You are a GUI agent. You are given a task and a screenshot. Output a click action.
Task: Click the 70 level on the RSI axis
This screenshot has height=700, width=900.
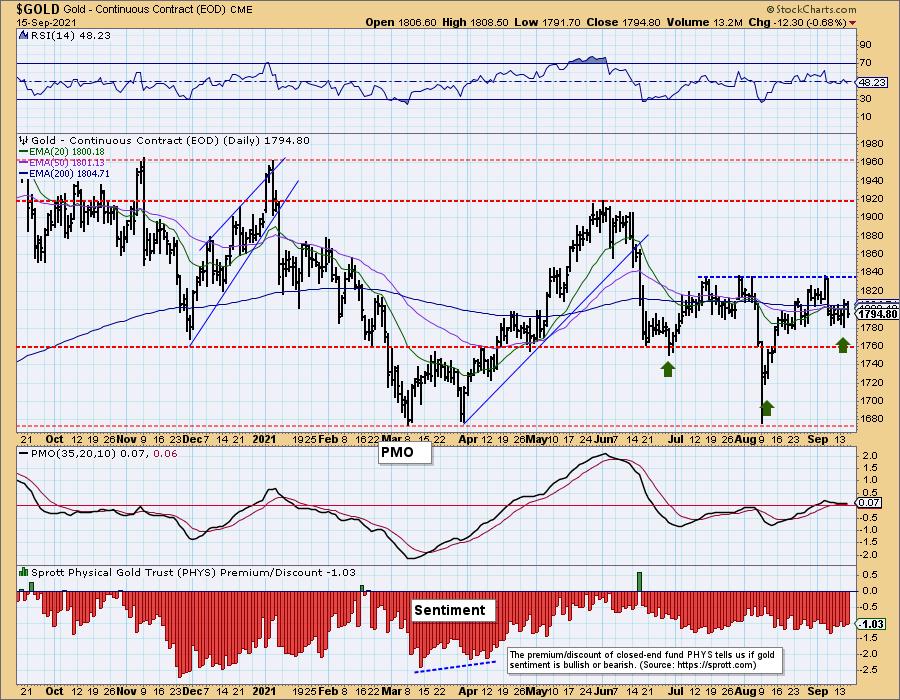865,63
